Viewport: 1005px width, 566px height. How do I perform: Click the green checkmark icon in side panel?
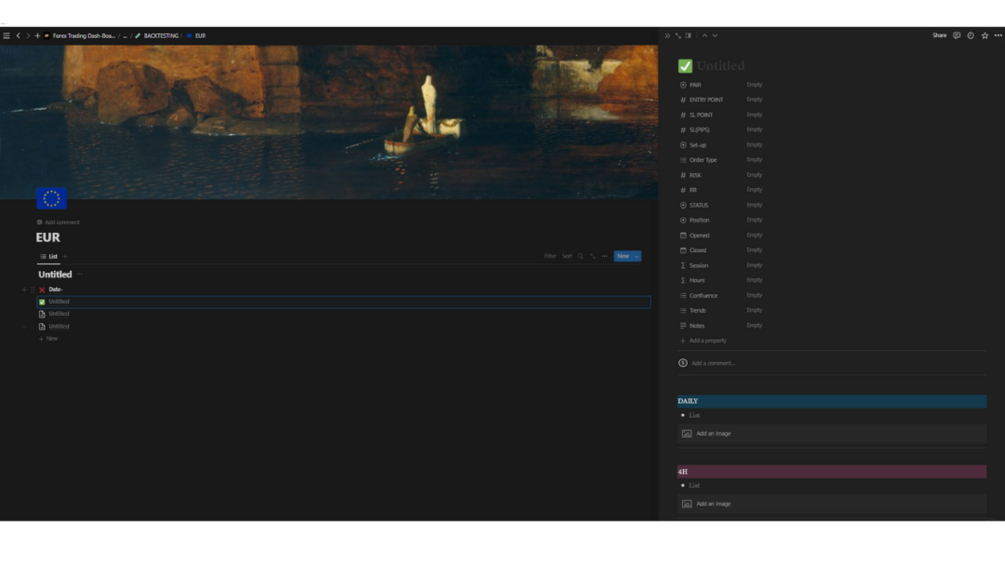pyautogui.click(x=685, y=66)
